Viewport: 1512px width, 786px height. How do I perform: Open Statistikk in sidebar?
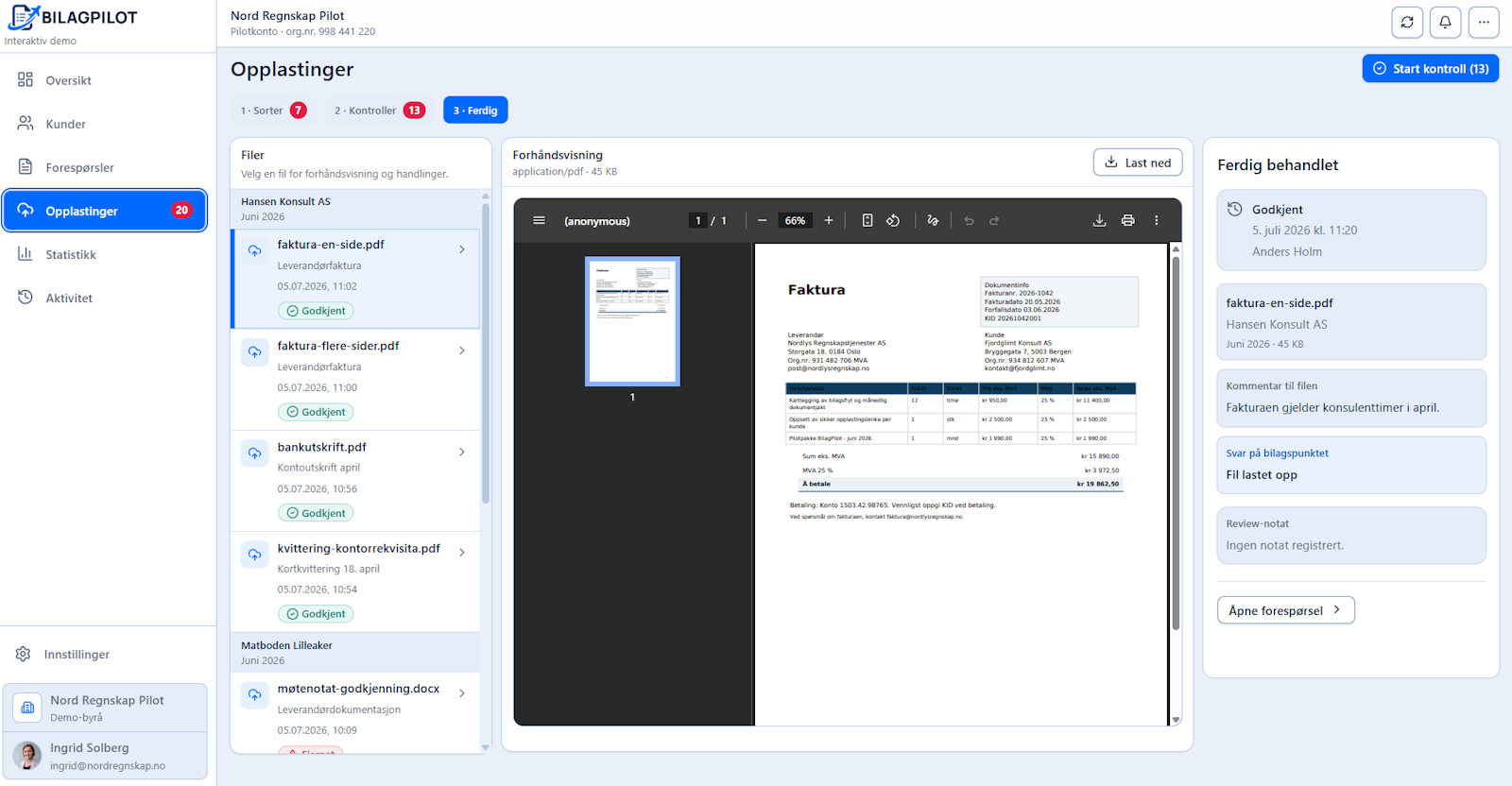click(105, 254)
